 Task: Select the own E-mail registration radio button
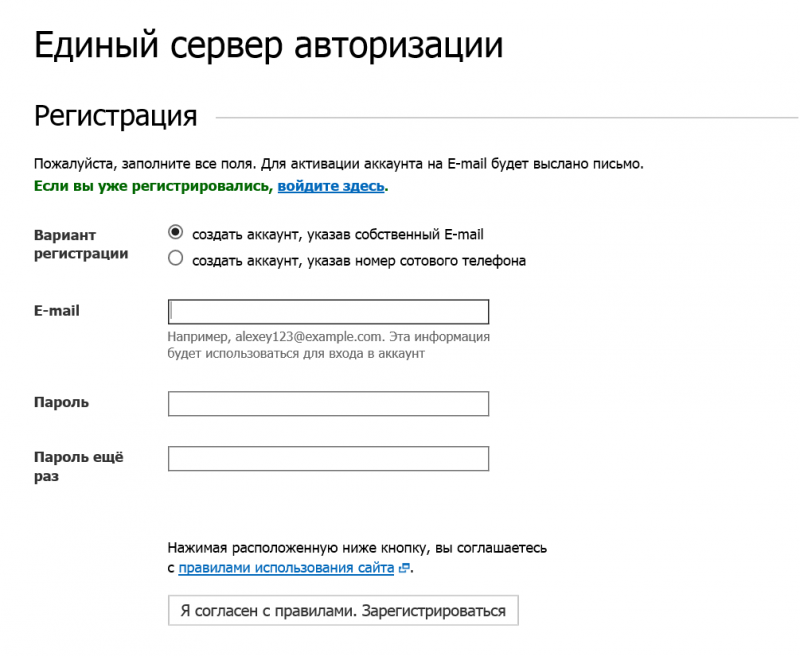coord(176,233)
